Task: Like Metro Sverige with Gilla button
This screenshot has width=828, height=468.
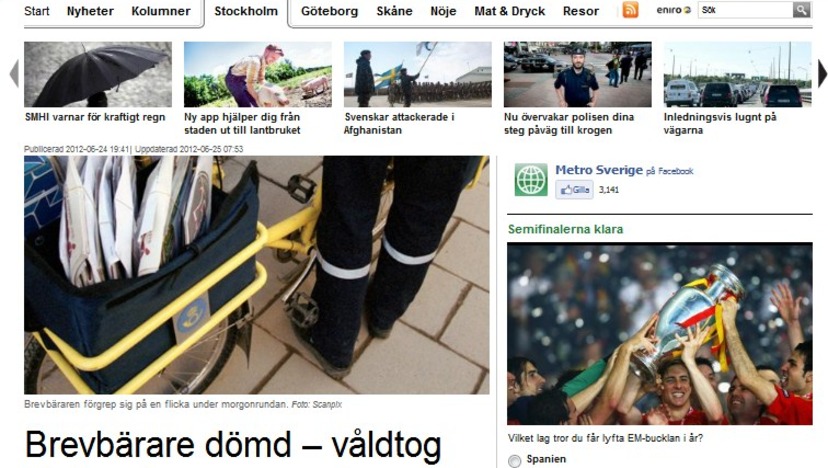Action: pyautogui.click(x=574, y=190)
